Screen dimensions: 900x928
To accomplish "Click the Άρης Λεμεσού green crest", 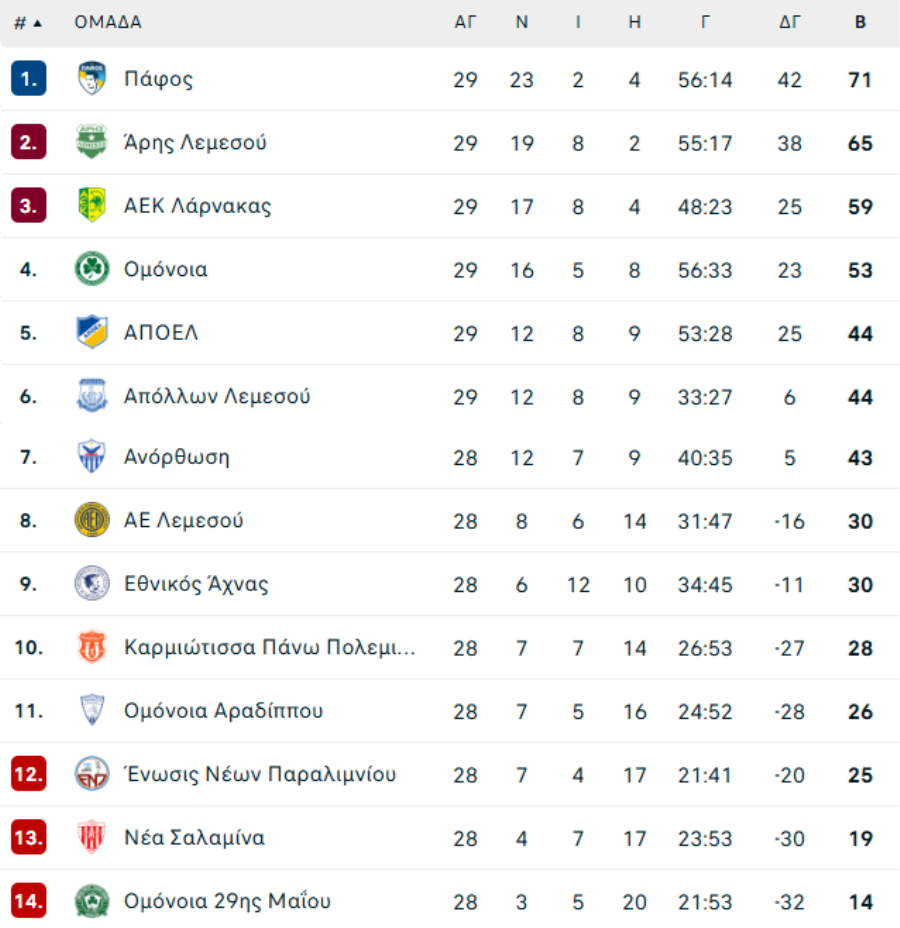I will pos(92,141).
